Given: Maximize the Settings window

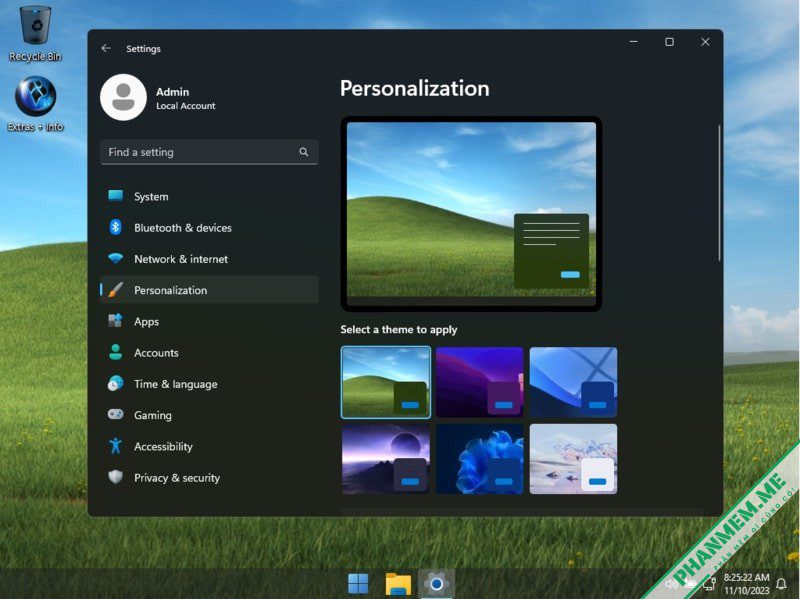Looking at the screenshot, I should 669,42.
